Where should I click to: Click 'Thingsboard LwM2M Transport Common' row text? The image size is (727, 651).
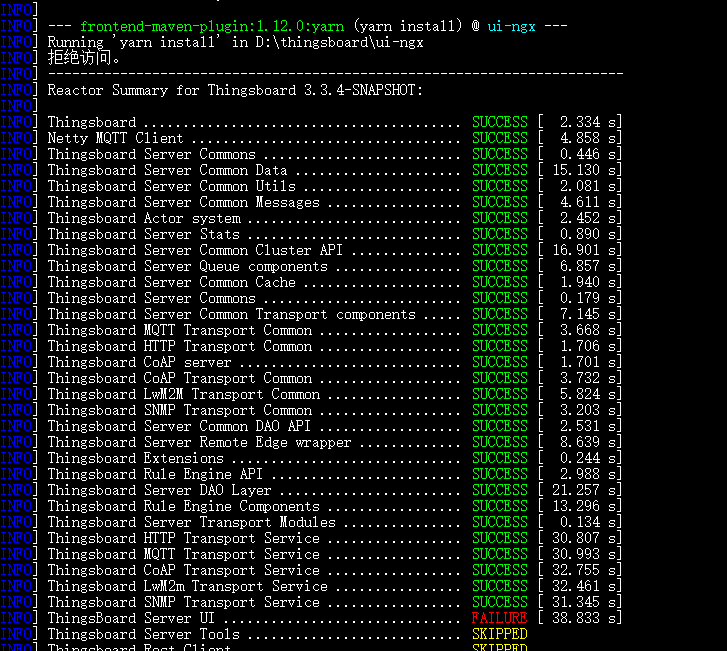(184, 394)
